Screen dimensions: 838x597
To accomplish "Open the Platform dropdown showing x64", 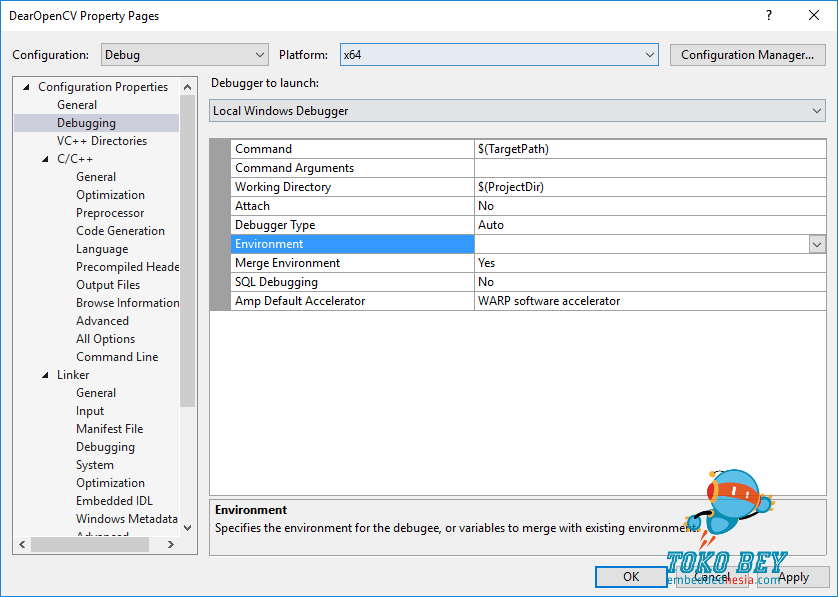I will coord(499,55).
